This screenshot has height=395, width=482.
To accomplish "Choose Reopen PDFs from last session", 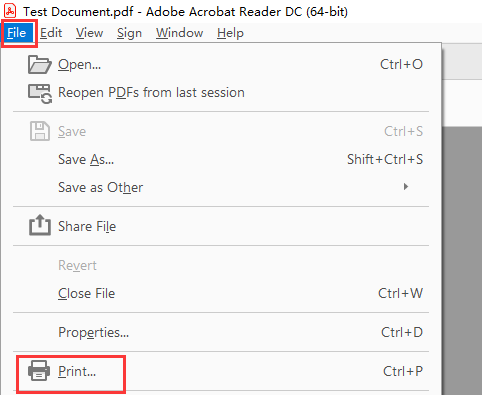I will pyautogui.click(x=221, y=92).
